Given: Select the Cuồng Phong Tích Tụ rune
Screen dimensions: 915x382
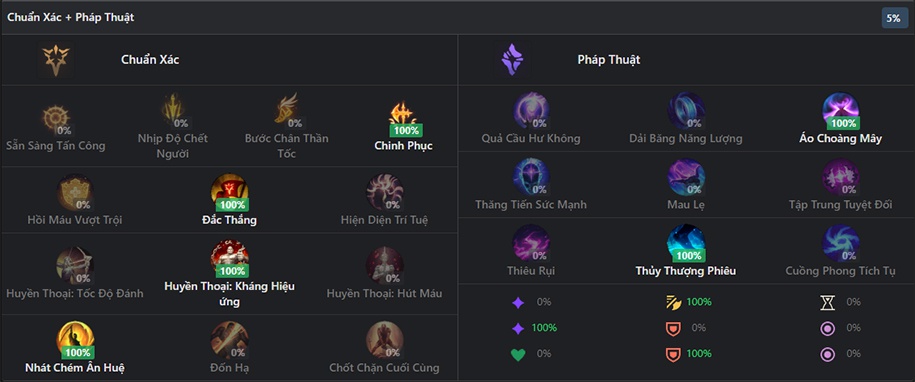Looking at the screenshot, I should (840, 243).
